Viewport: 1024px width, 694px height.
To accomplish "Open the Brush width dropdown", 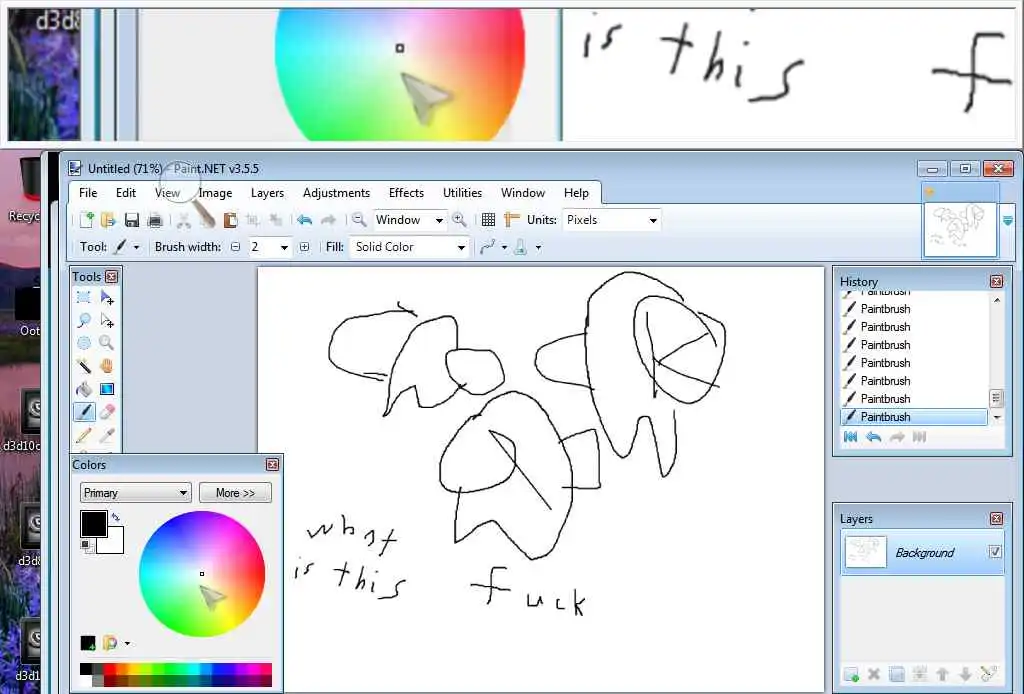I will [x=284, y=247].
